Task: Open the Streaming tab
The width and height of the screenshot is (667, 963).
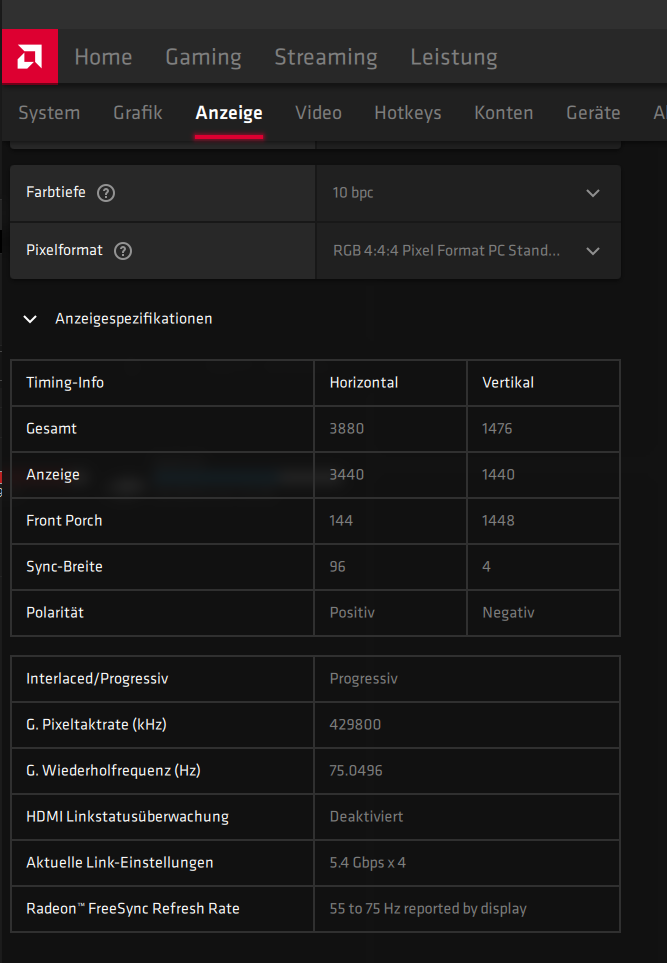Action: click(x=326, y=57)
